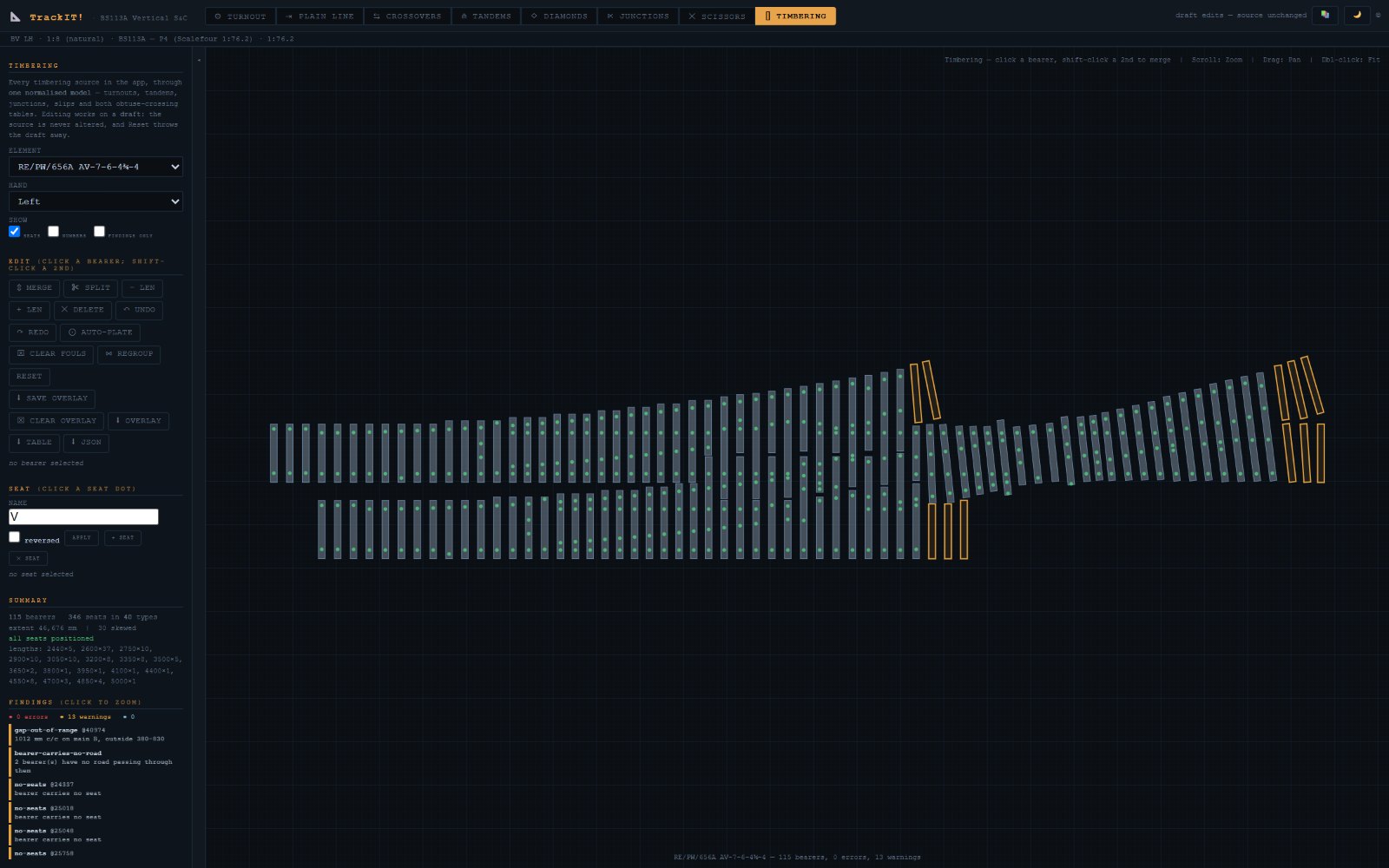Image resolution: width=1389 pixels, height=868 pixels.
Task: Click the seat Name input field
Action: [83, 516]
